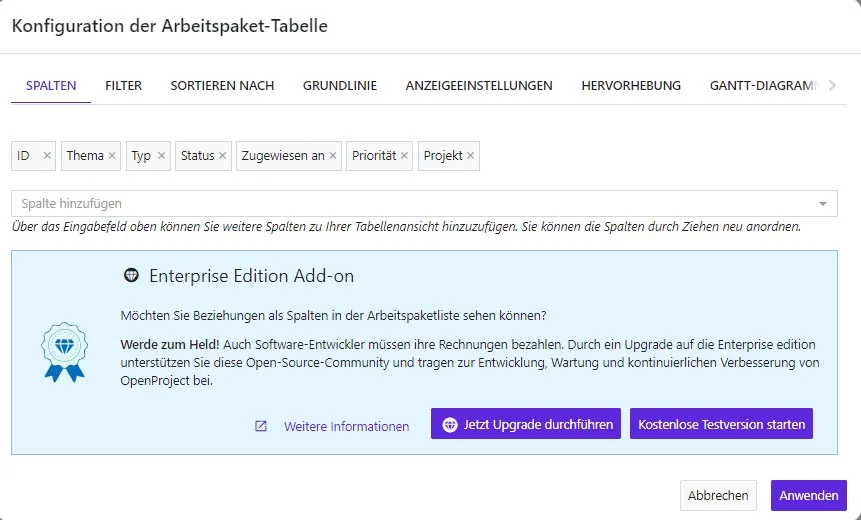This screenshot has height=520, width=861.
Task: Select the Thema column chip label
Action: coord(85,156)
